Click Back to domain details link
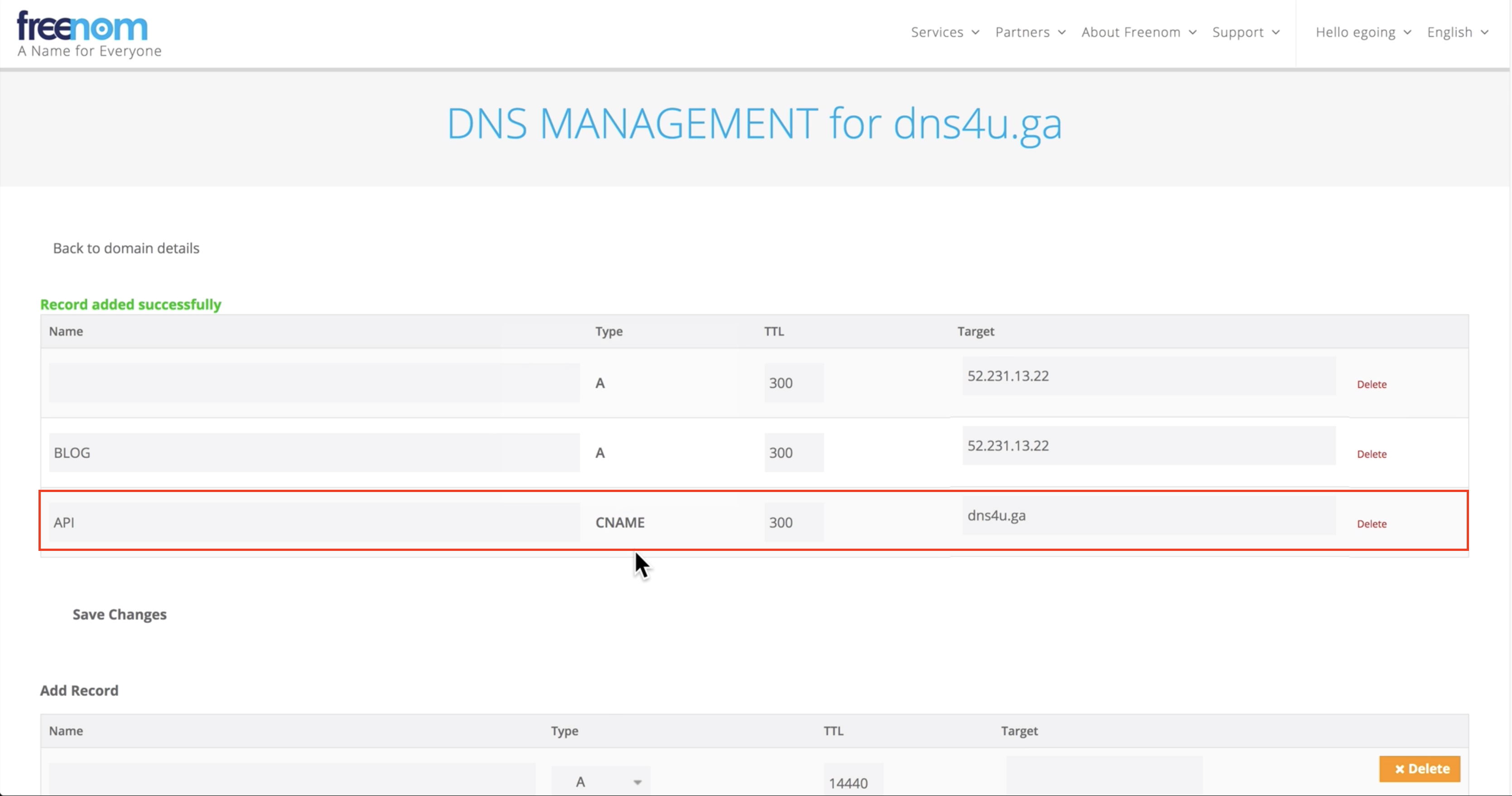This screenshot has width=1512, height=796. (x=126, y=248)
